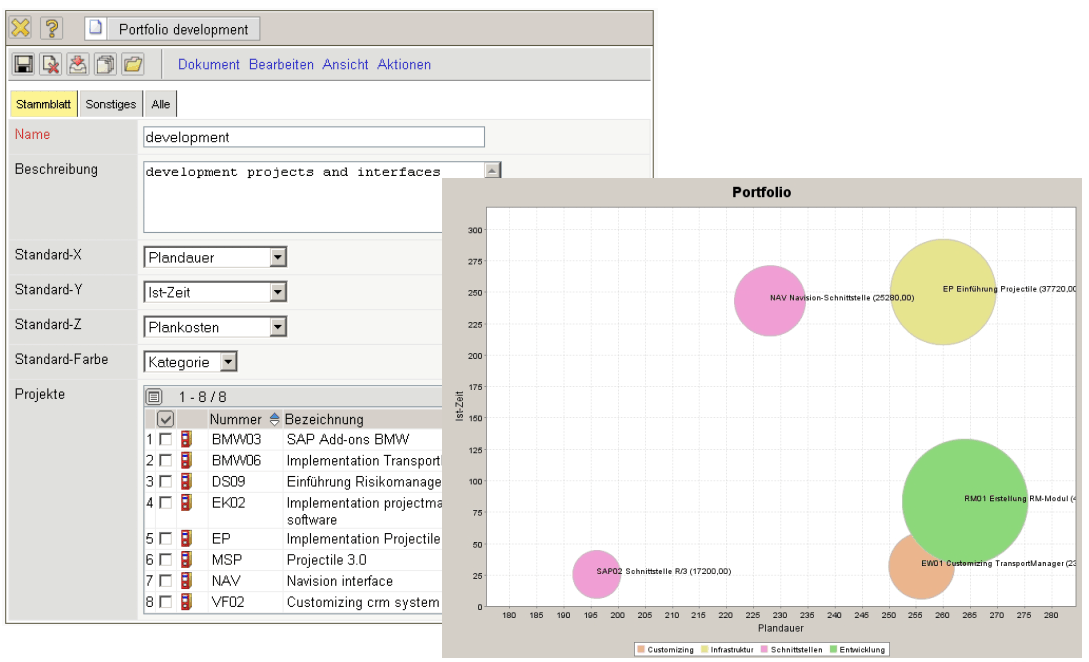Open the Standard-Farbe Kategorie dropdown

[229, 362]
